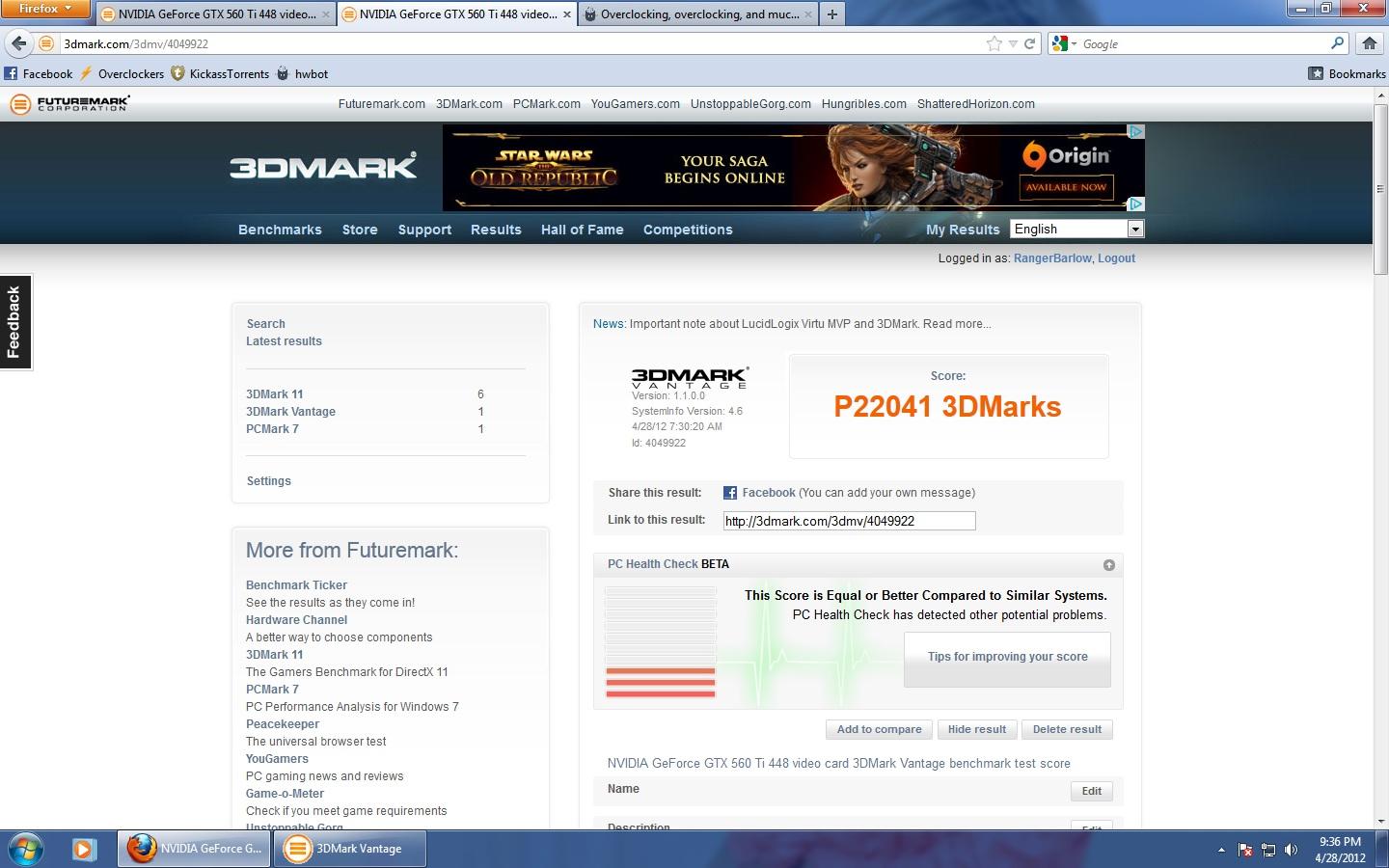Open a new tab with the plus button
This screenshot has height=868, width=1389.
point(831,14)
